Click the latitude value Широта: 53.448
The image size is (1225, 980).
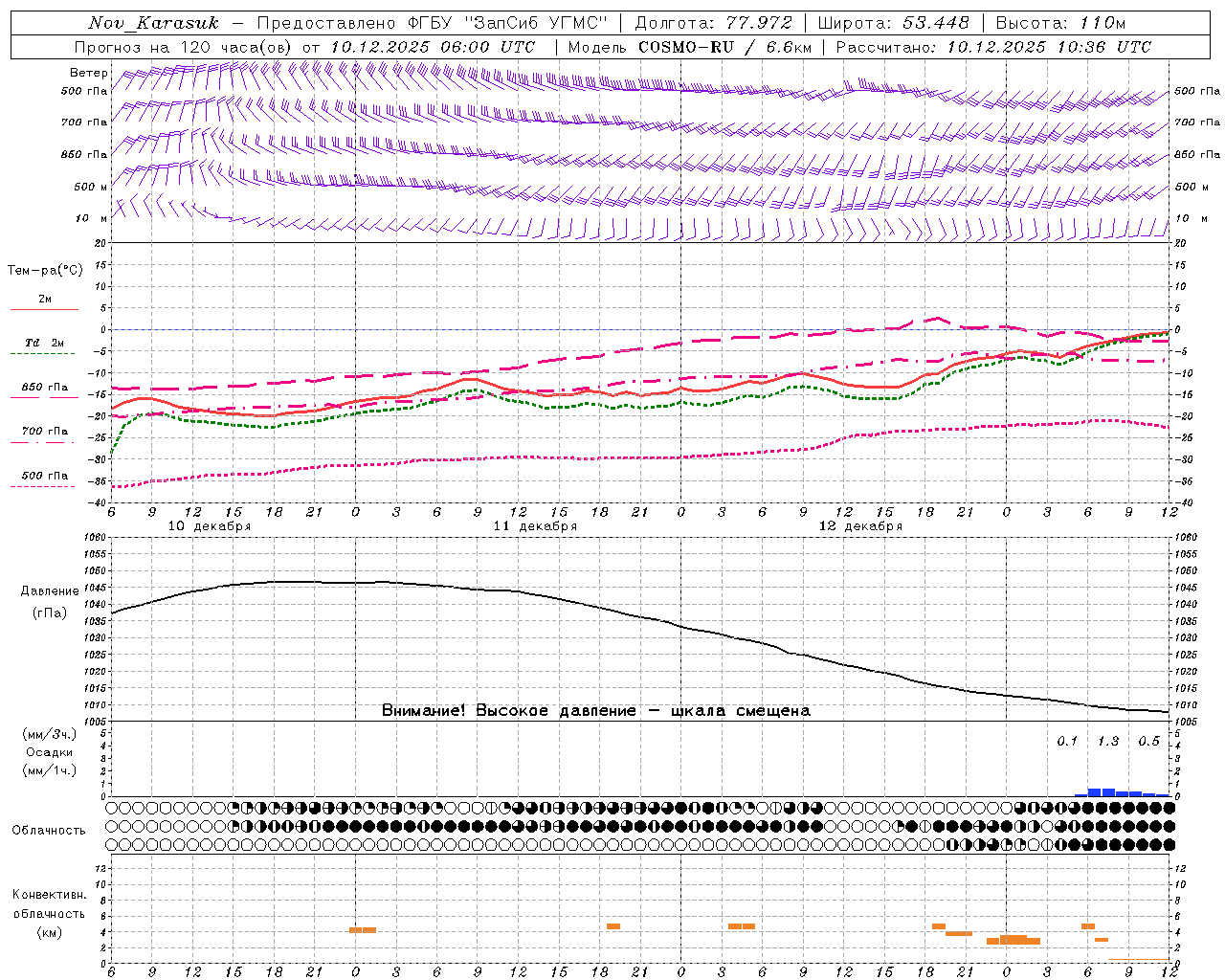pos(893,23)
